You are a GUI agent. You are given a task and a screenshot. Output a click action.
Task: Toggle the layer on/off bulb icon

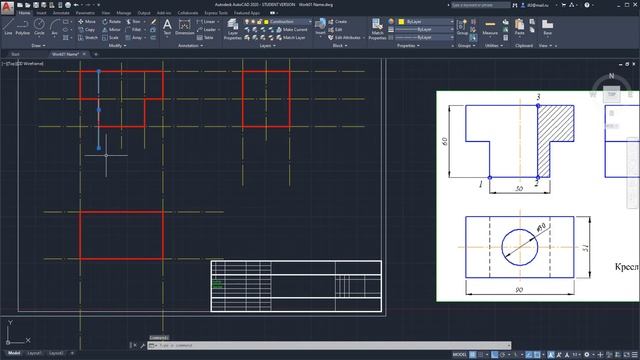(247, 22)
